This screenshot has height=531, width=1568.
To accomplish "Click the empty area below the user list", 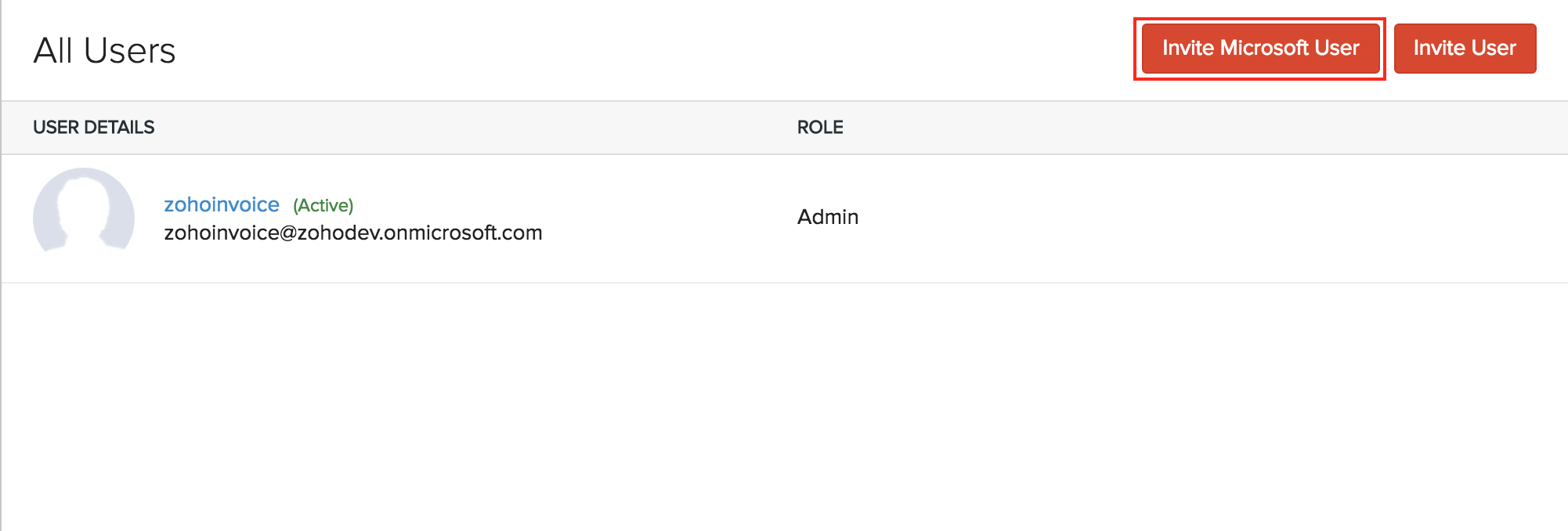I will pos(783,407).
